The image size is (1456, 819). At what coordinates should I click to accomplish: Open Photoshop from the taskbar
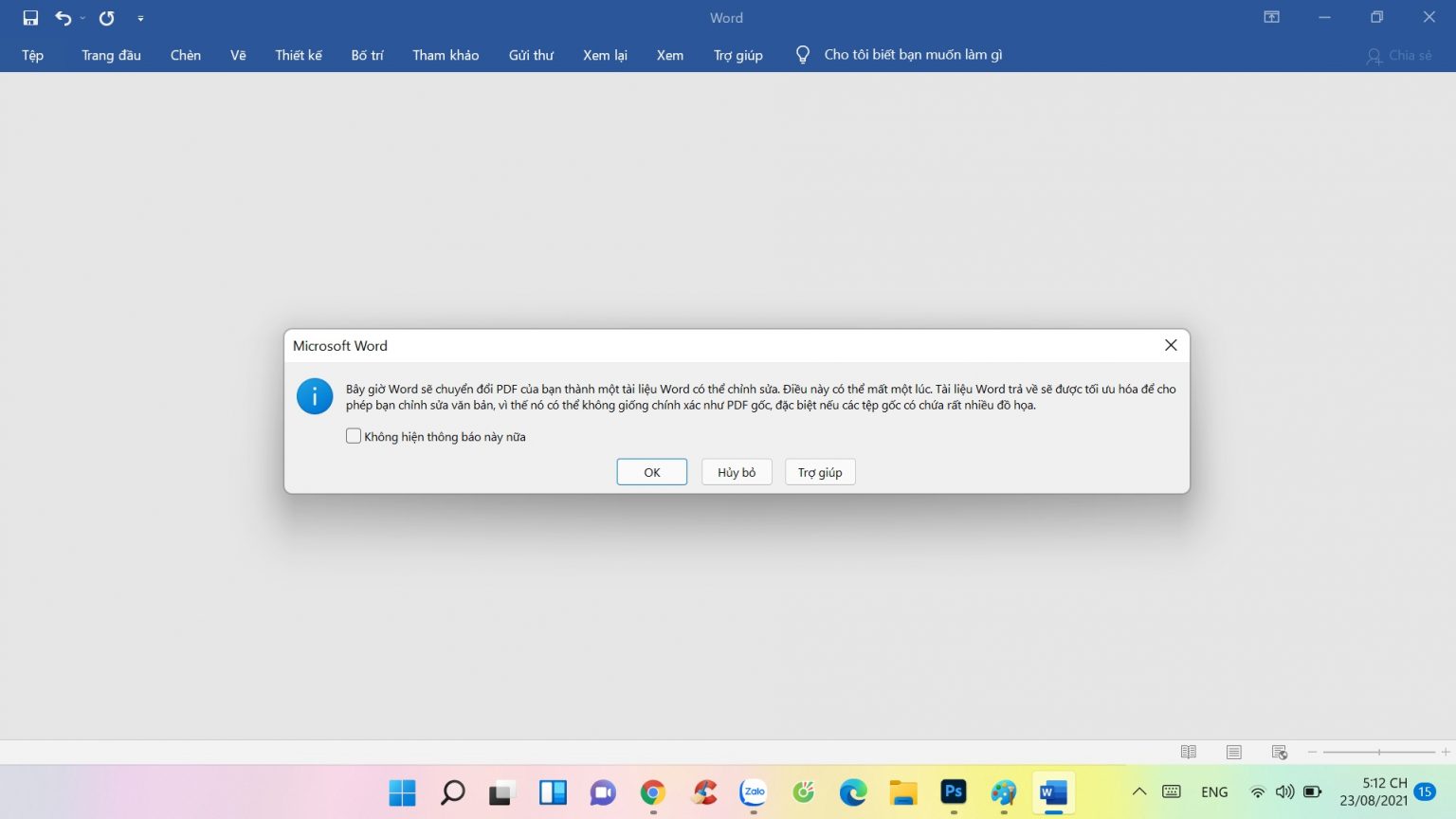tap(954, 792)
